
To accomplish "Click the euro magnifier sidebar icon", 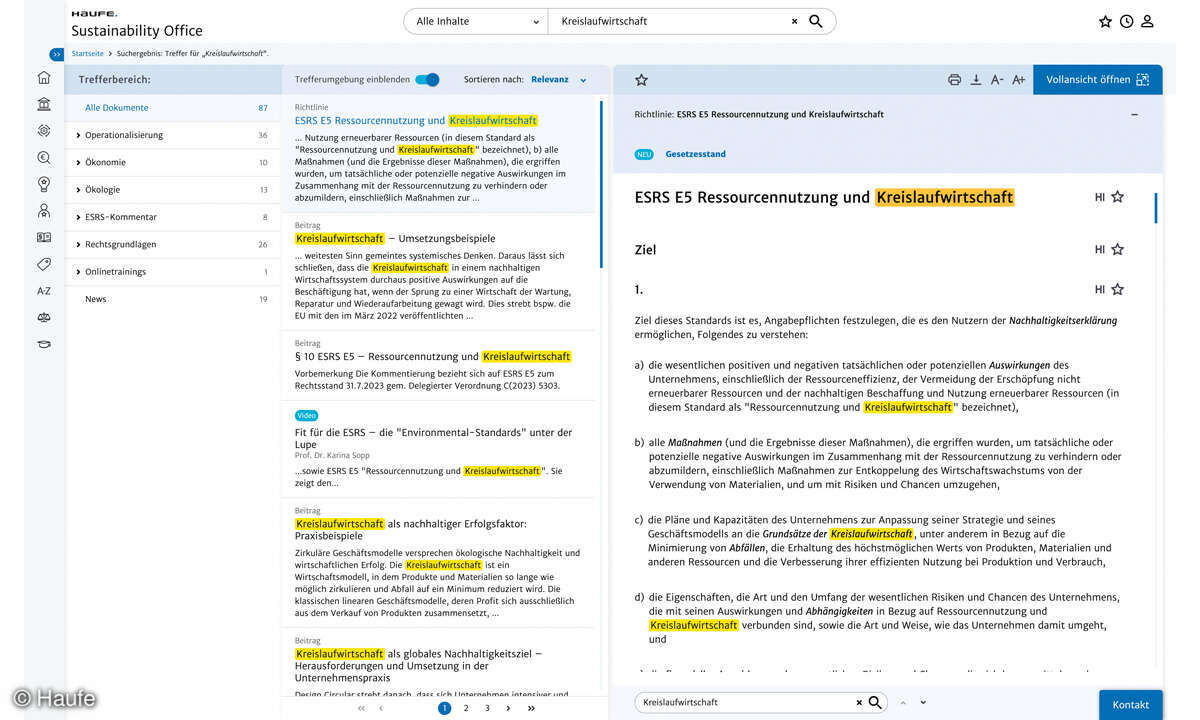I will pos(43,157).
